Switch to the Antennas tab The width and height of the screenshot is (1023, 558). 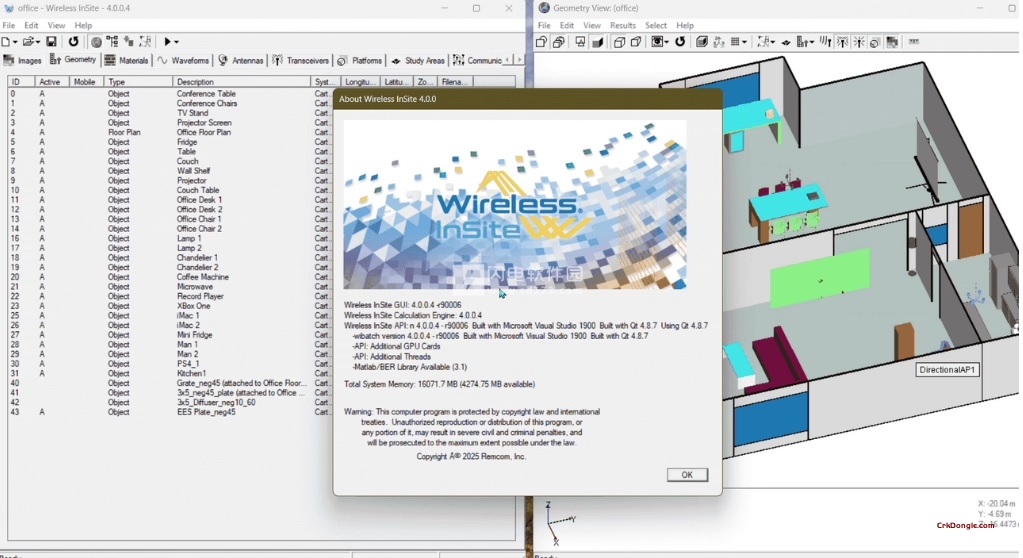pos(241,60)
